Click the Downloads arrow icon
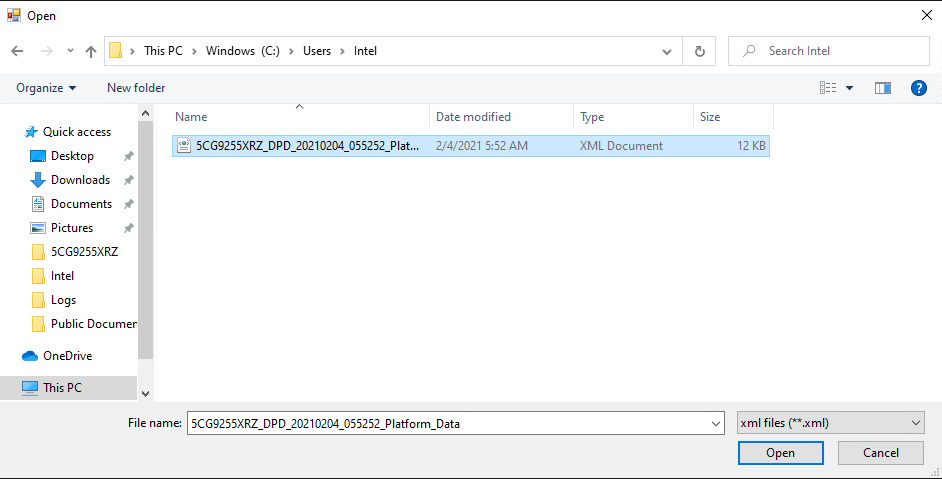 [38, 180]
